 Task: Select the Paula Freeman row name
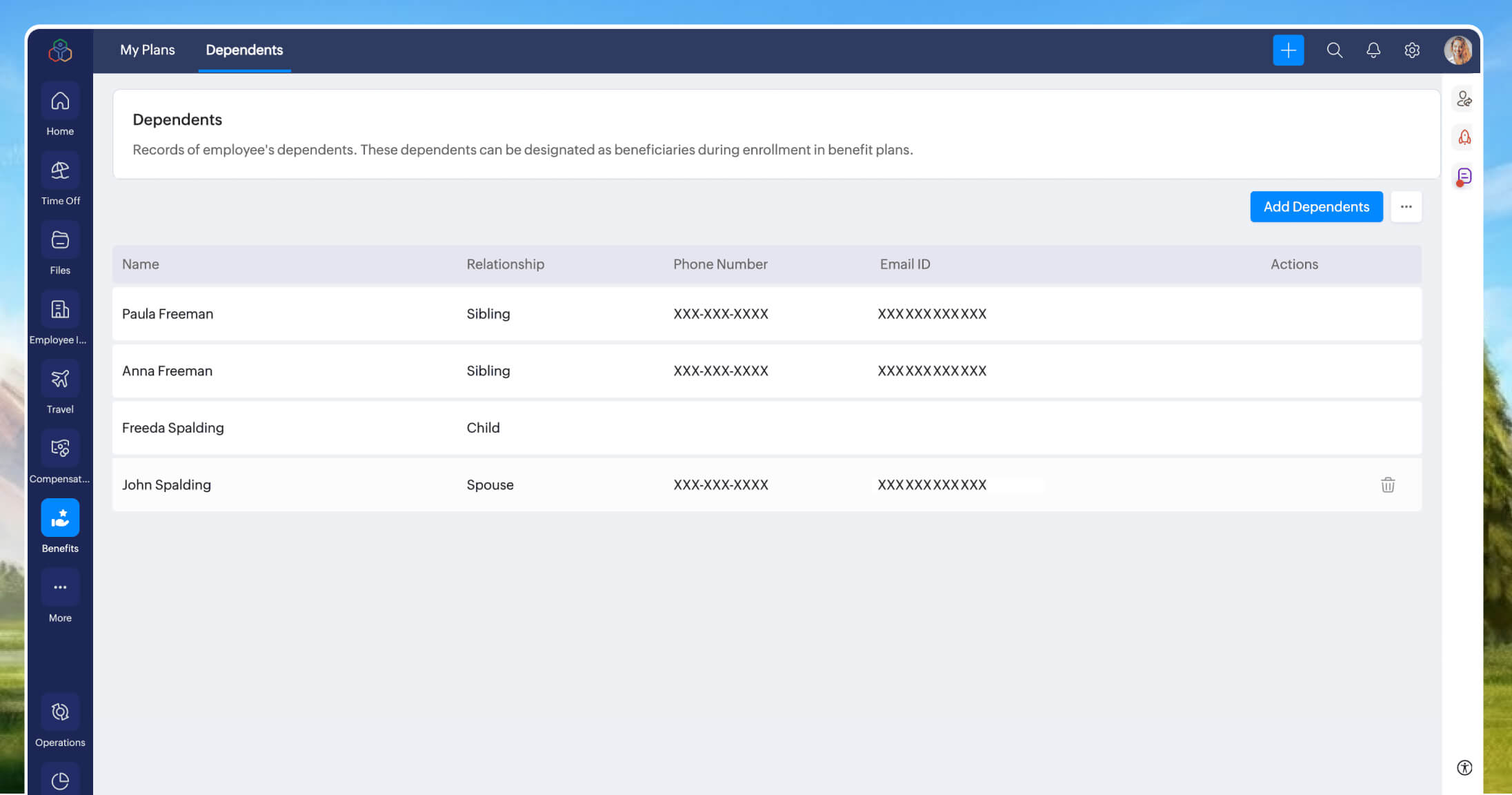(168, 313)
